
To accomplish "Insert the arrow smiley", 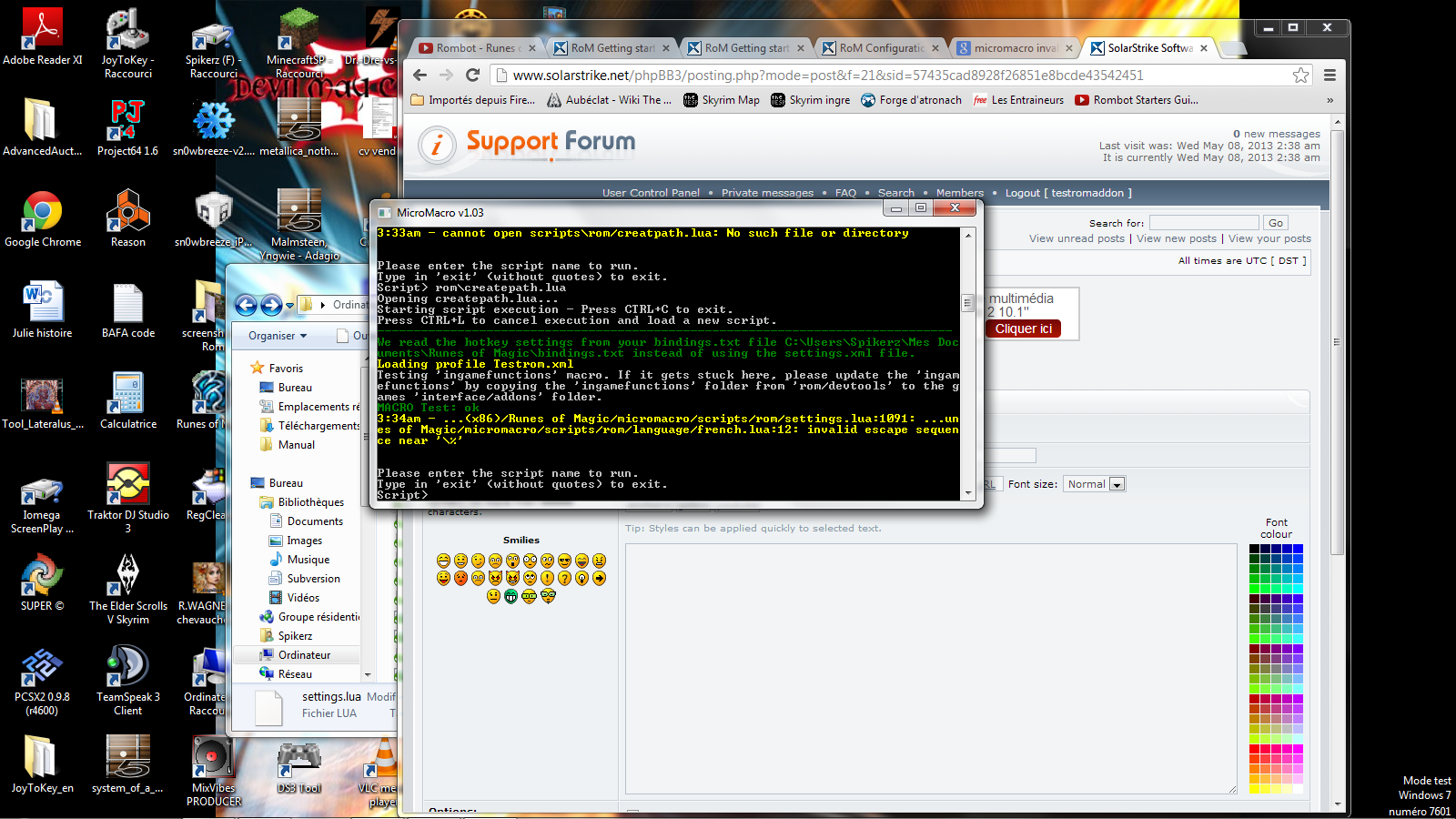I will click(599, 578).
